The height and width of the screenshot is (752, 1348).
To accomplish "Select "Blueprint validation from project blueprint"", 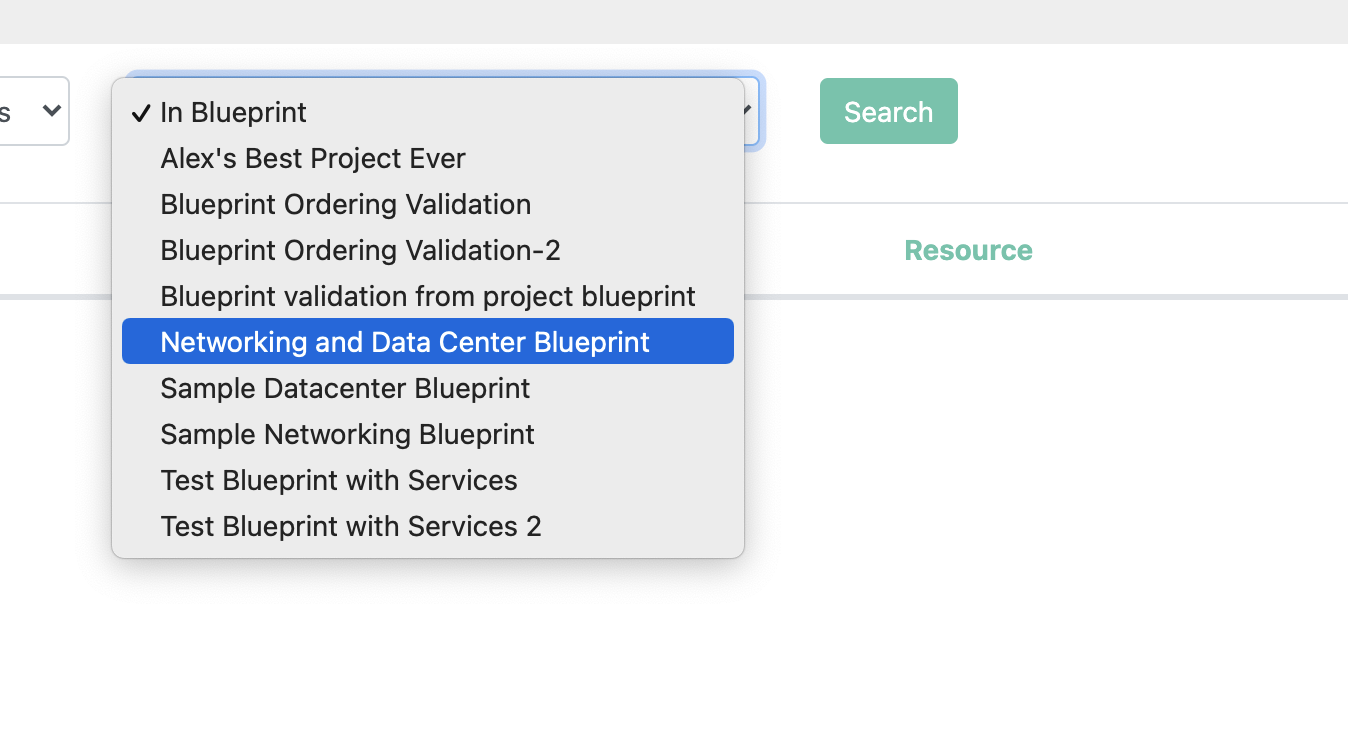I will [x=427, y=295].
